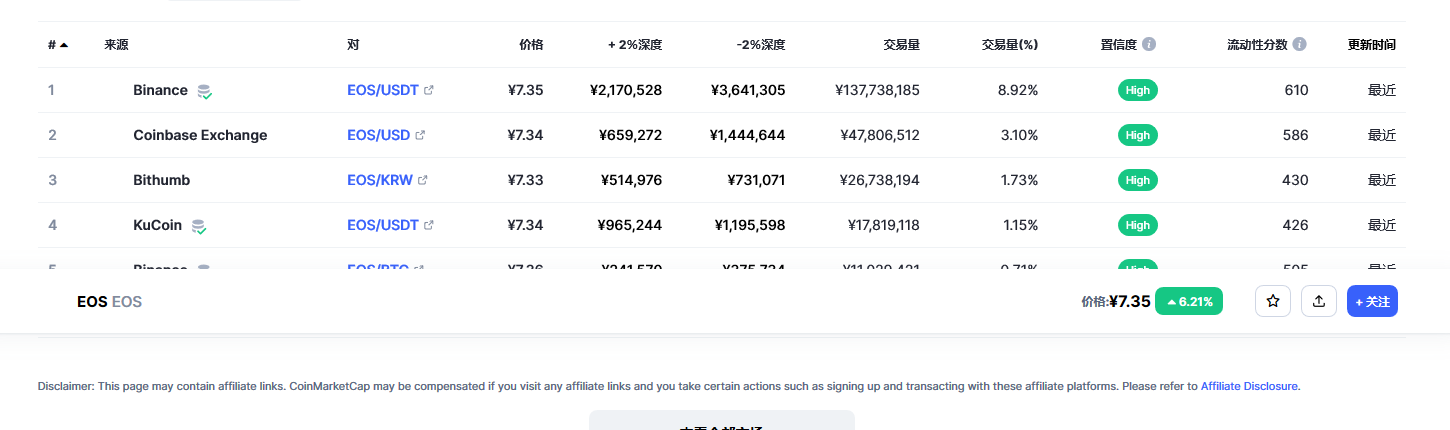
Task: Click the green 6.21% price change badge
Action: [1189, 301]
